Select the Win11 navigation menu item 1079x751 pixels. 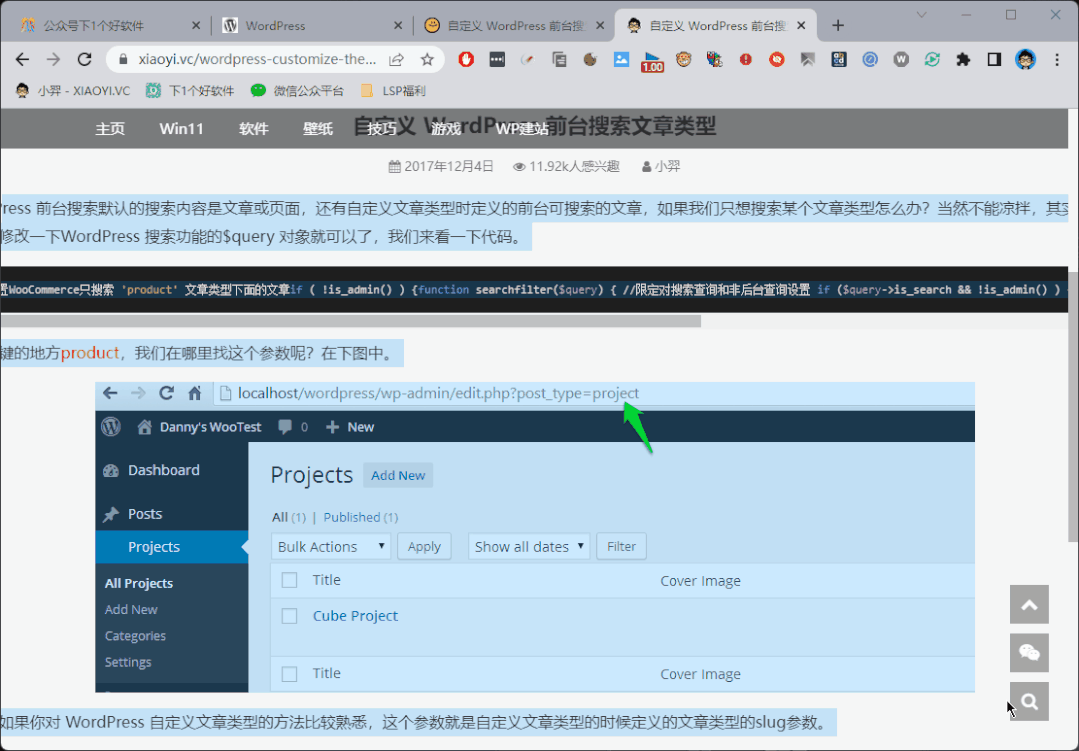[181, 129]
